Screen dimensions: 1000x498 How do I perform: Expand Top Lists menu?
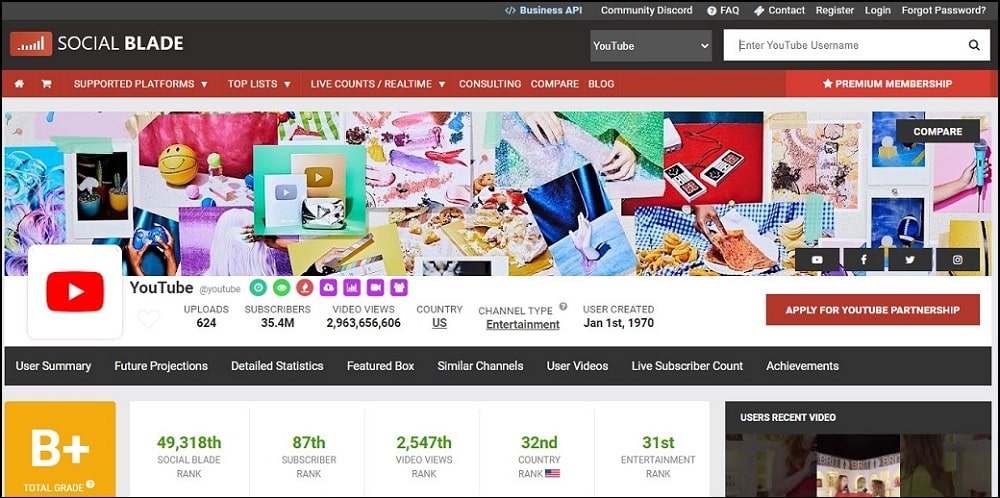[259, 84]
